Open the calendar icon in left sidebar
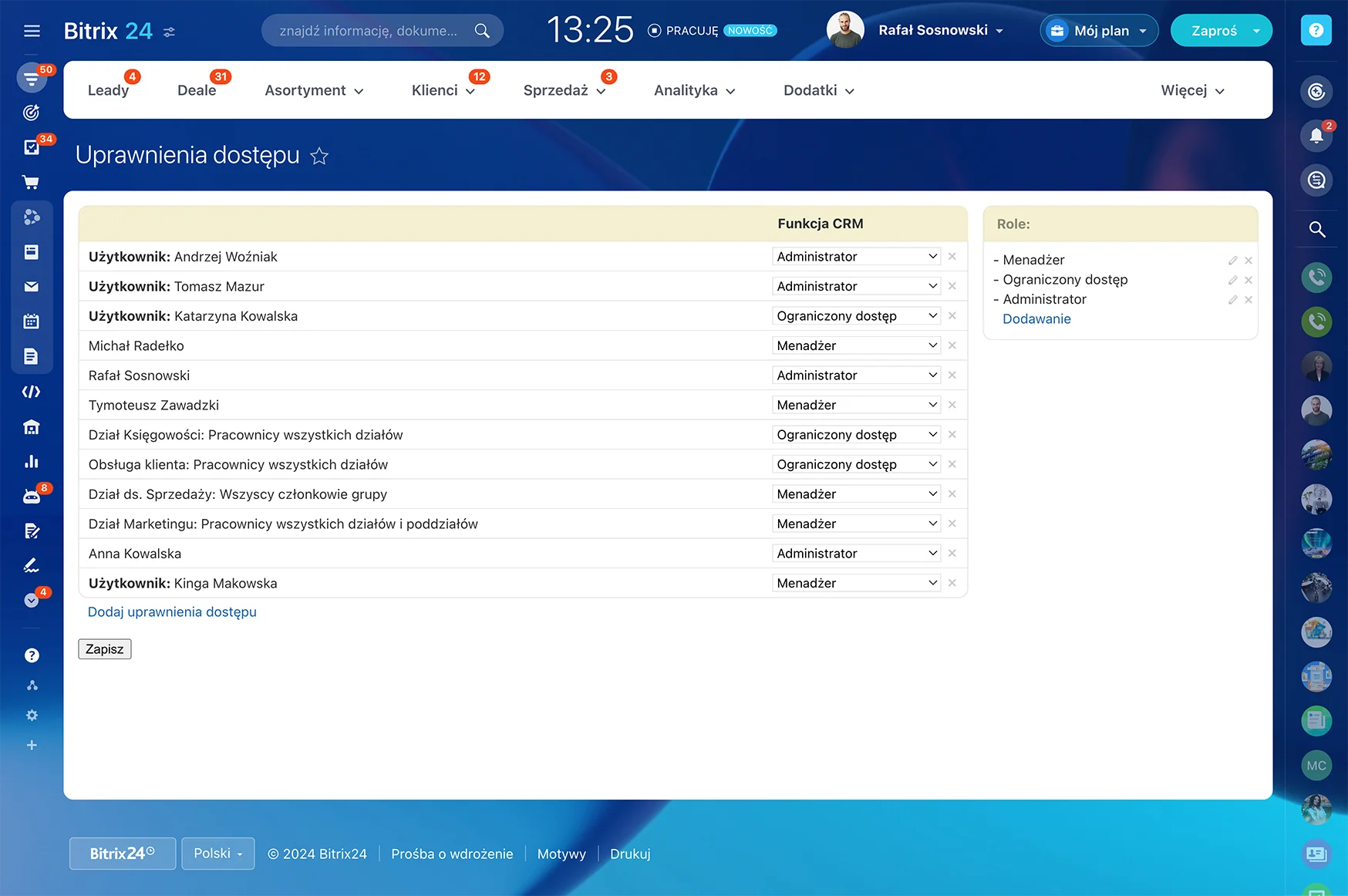 (x=31, y=321)
